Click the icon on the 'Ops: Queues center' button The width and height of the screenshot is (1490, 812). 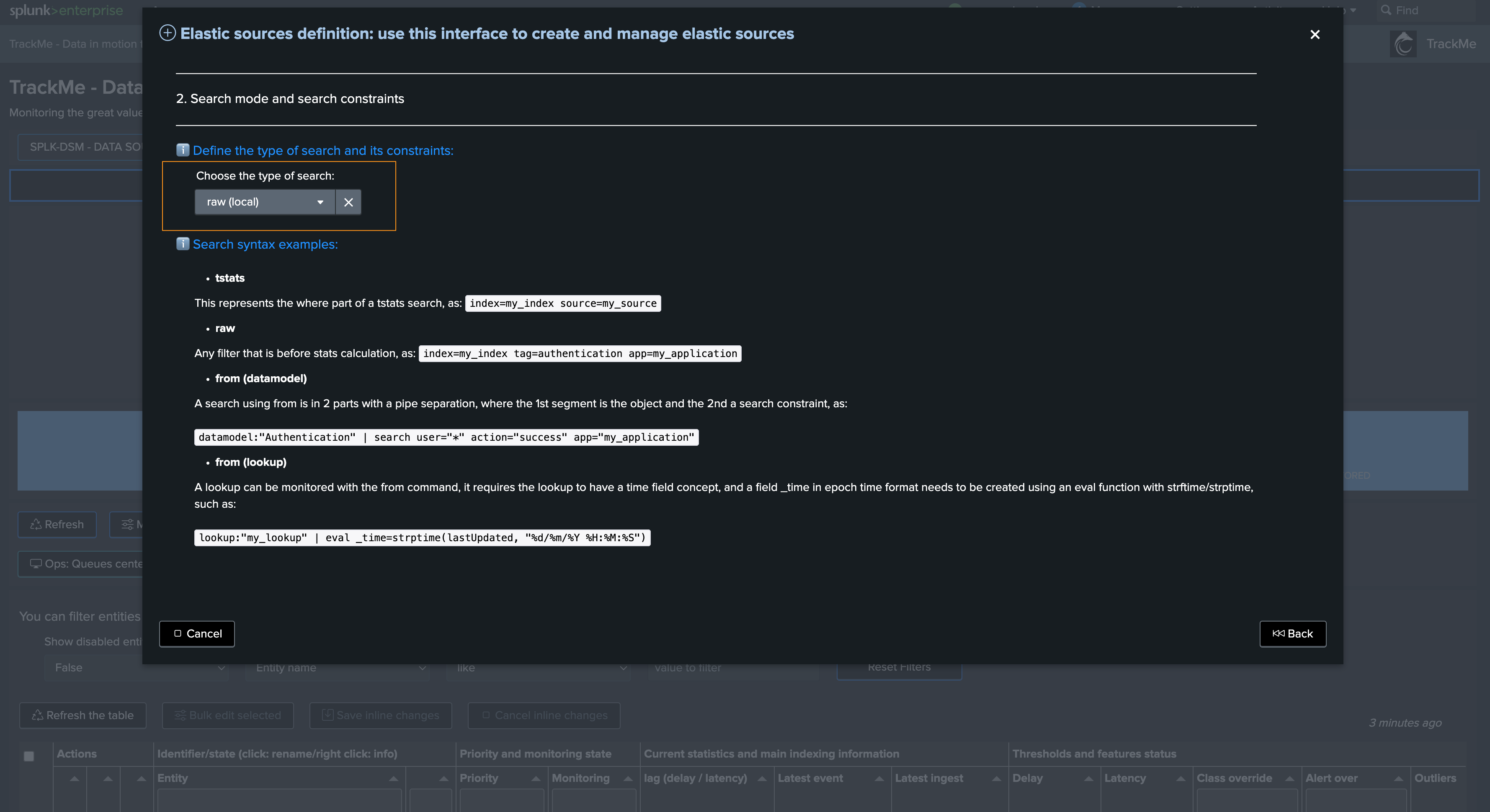tap(36, 563)
